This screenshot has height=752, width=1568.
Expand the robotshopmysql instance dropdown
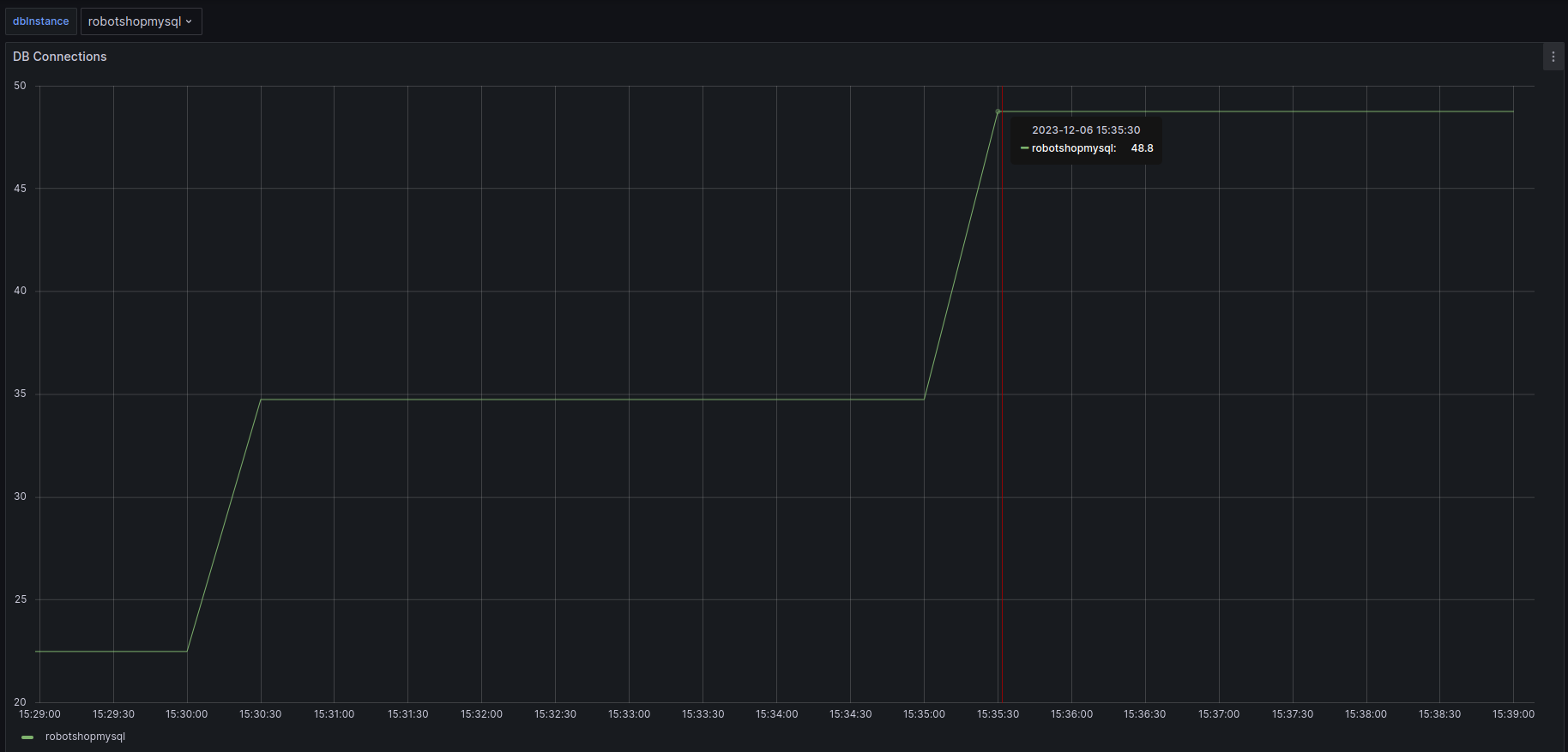(141, 21)
